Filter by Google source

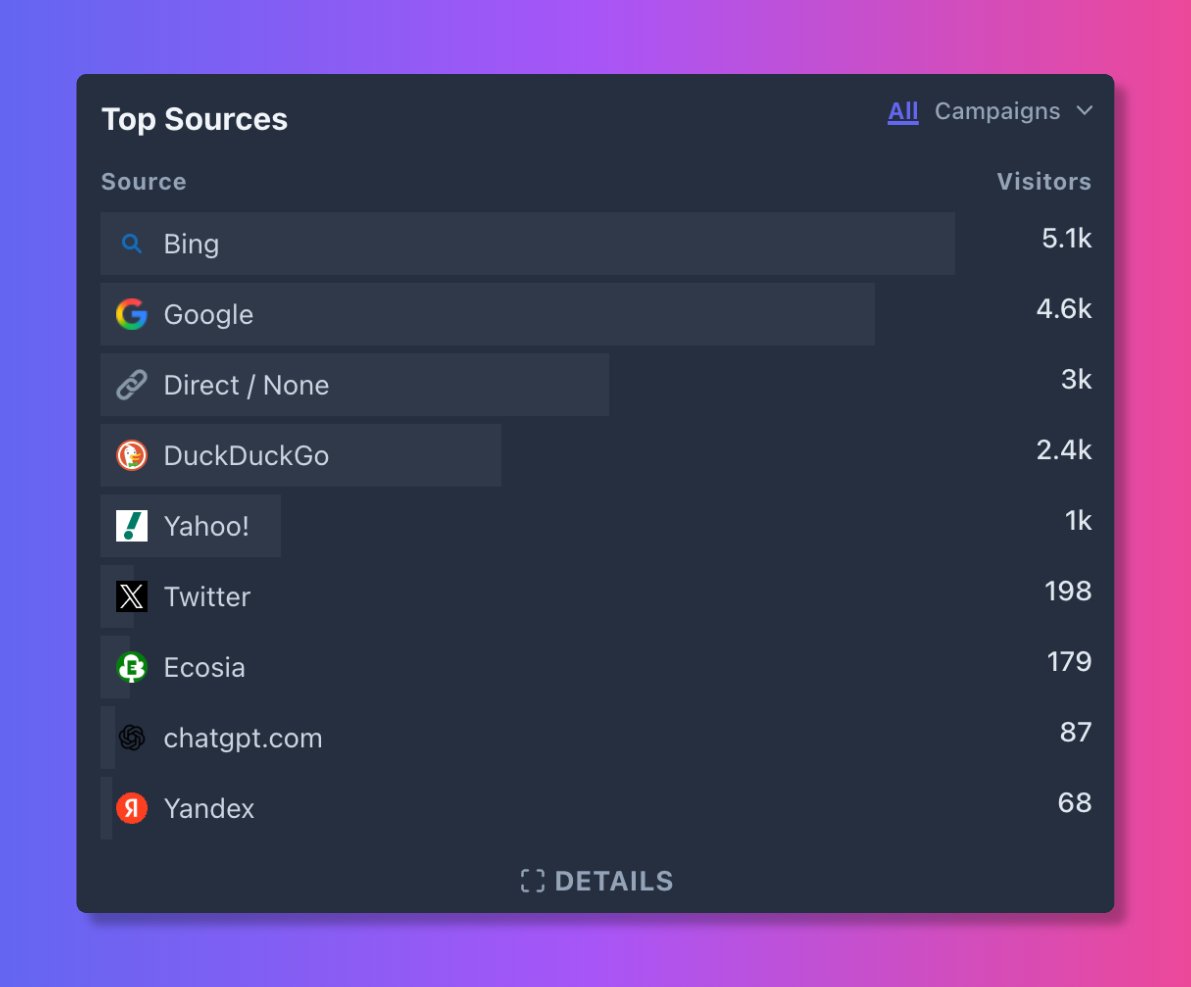click(208, 315)
